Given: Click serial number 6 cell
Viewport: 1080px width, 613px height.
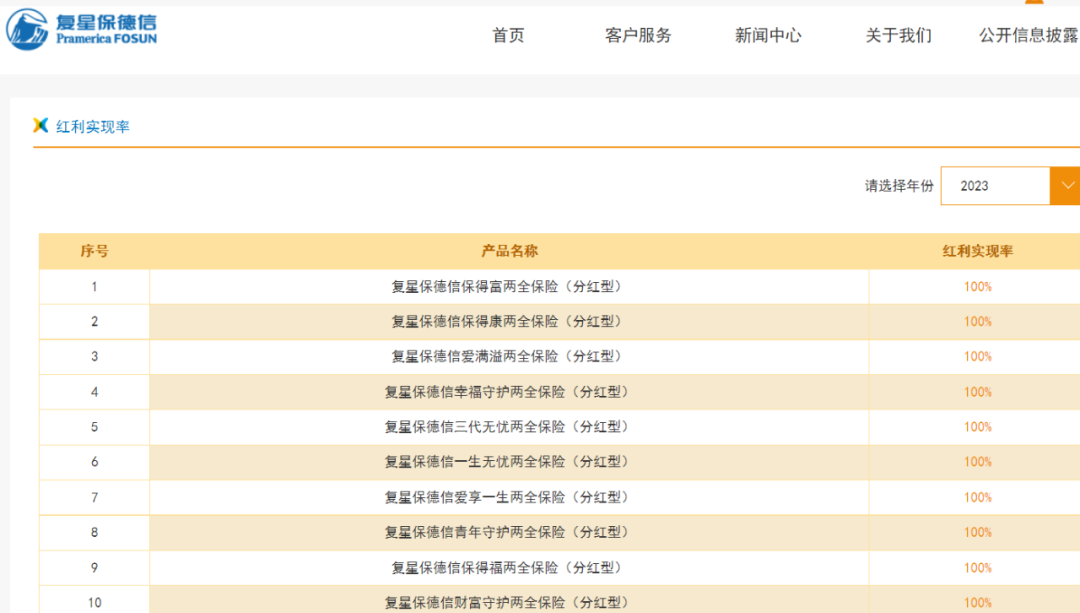Looking at the screenshot, I should click(94, 462).
